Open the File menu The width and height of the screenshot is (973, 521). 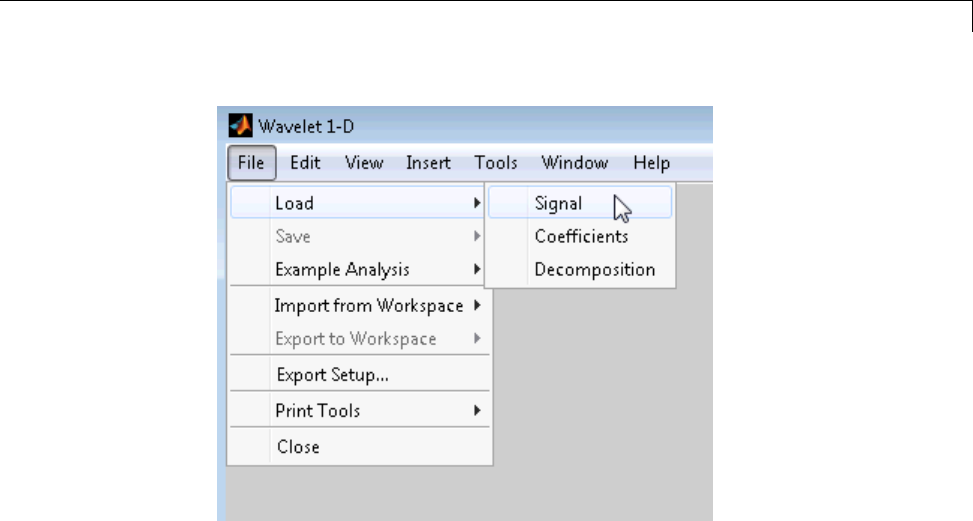tap(251, 163)
